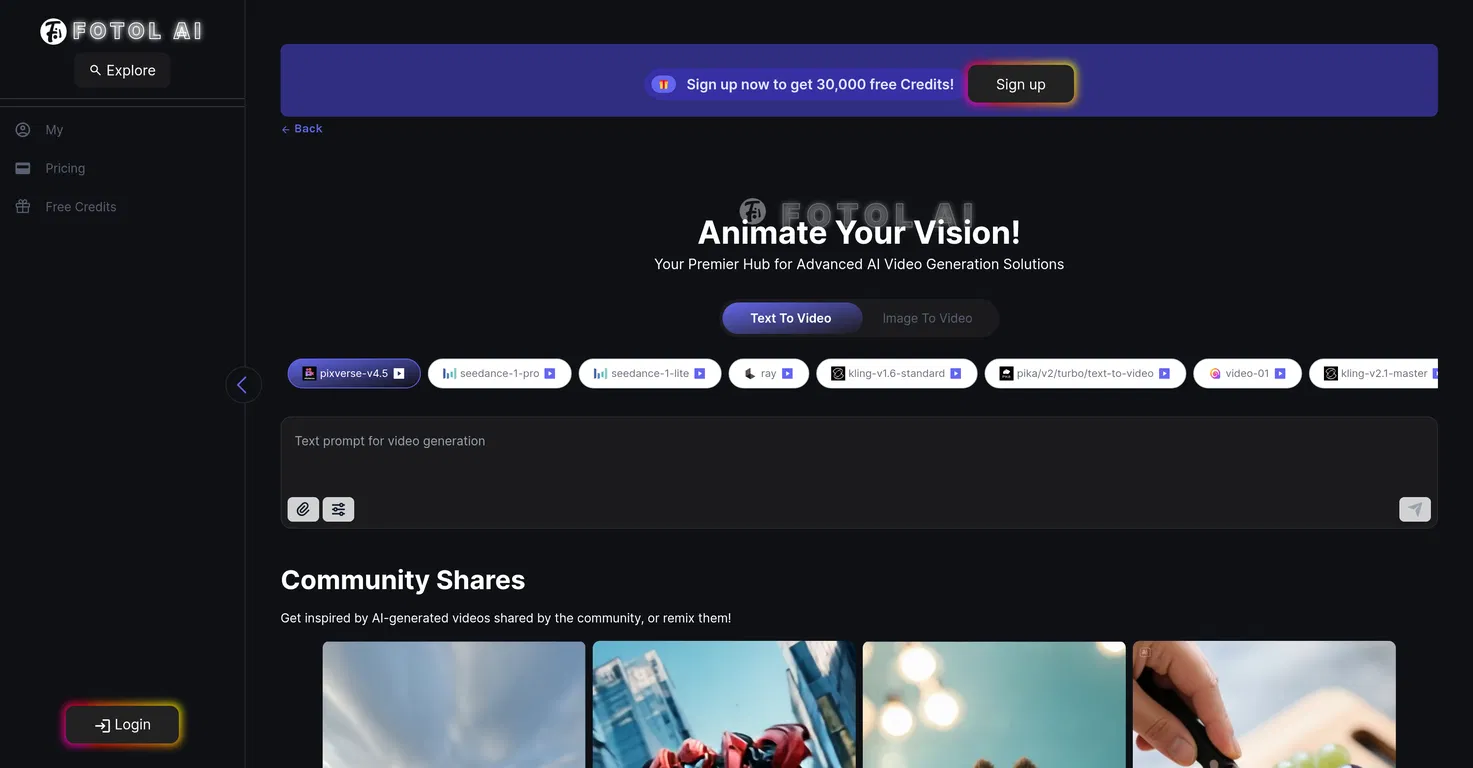Click the user profile icon beside My

coord(23,130)
